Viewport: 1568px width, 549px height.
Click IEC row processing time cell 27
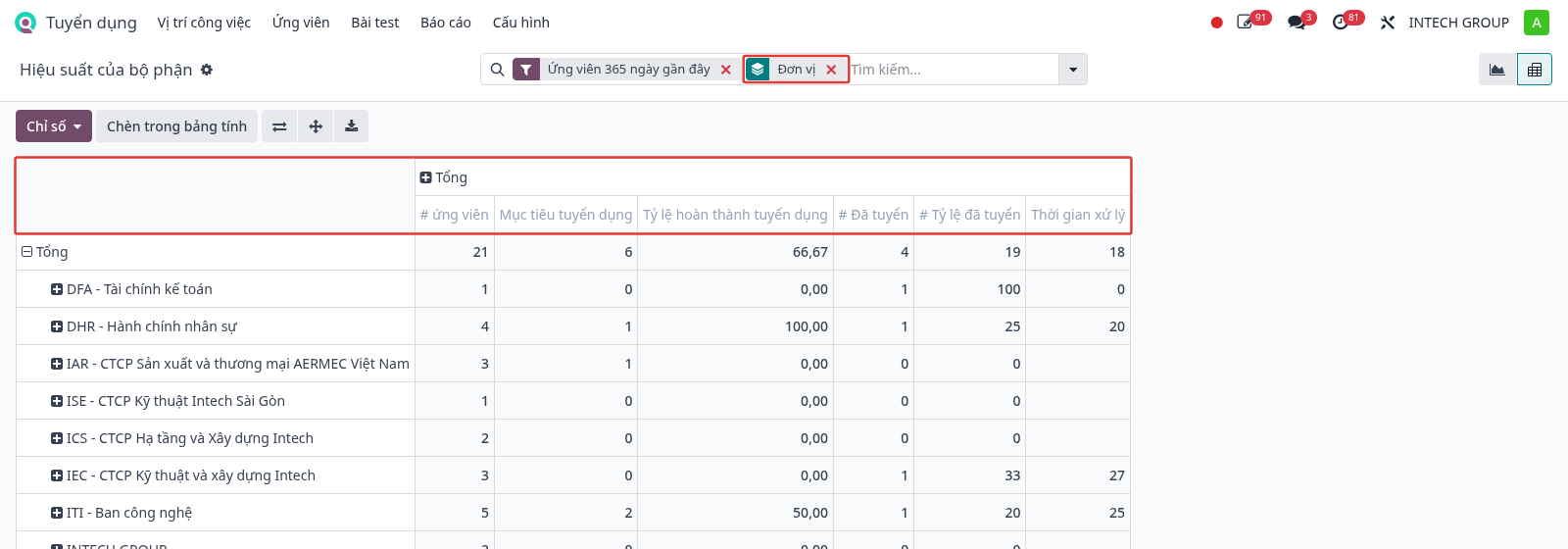tap(1078, 475)
